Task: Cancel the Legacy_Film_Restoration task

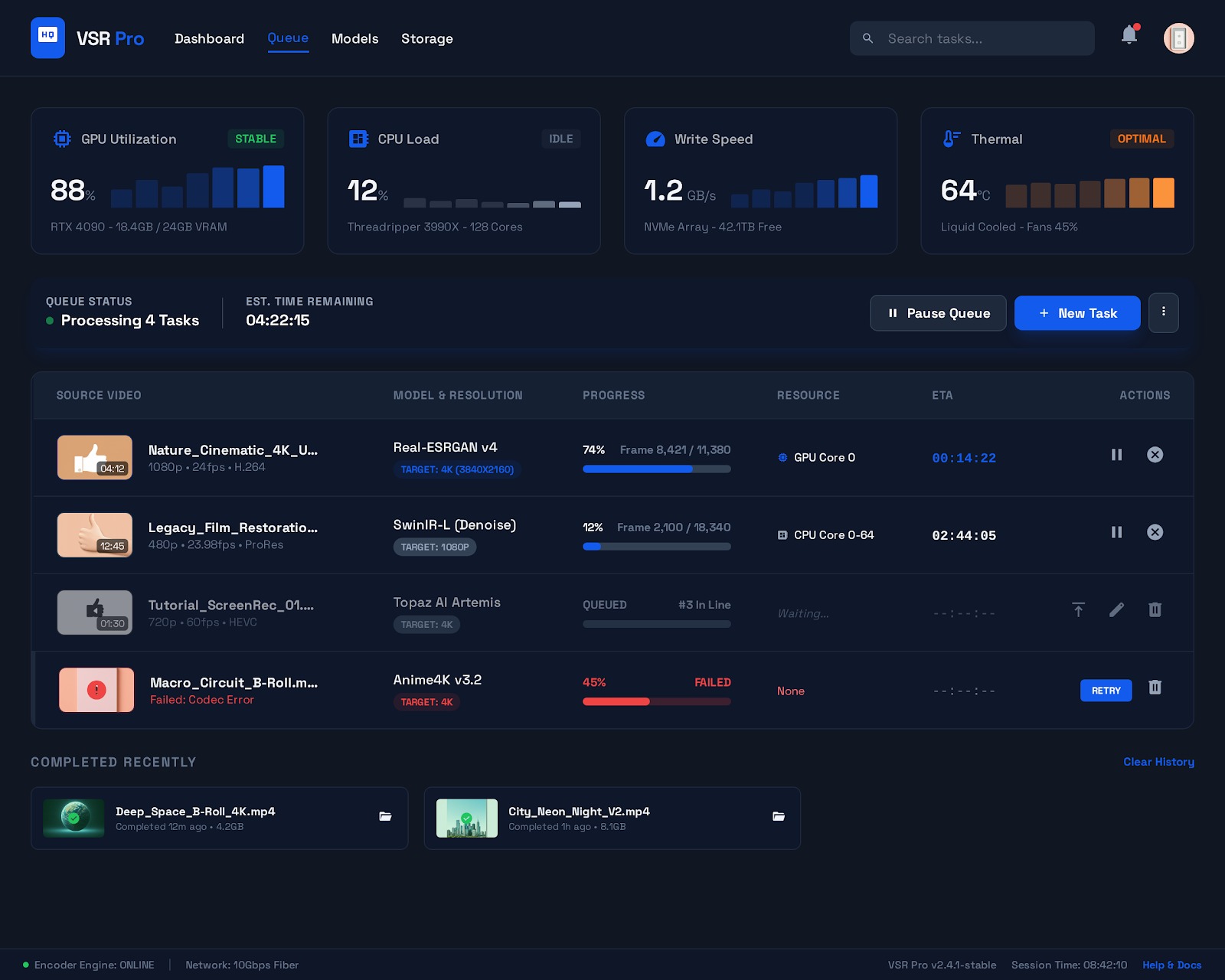Action: [x=1155, y=532]
